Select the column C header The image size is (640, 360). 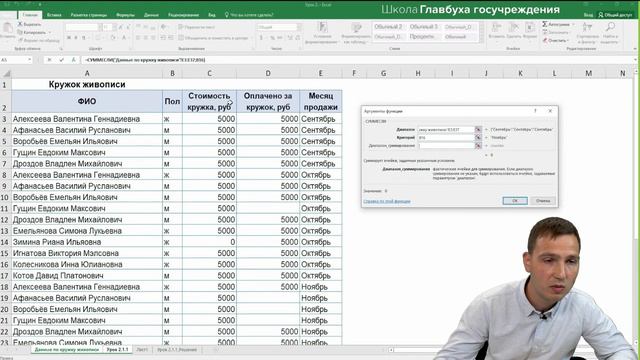click(x=209, y=73)
